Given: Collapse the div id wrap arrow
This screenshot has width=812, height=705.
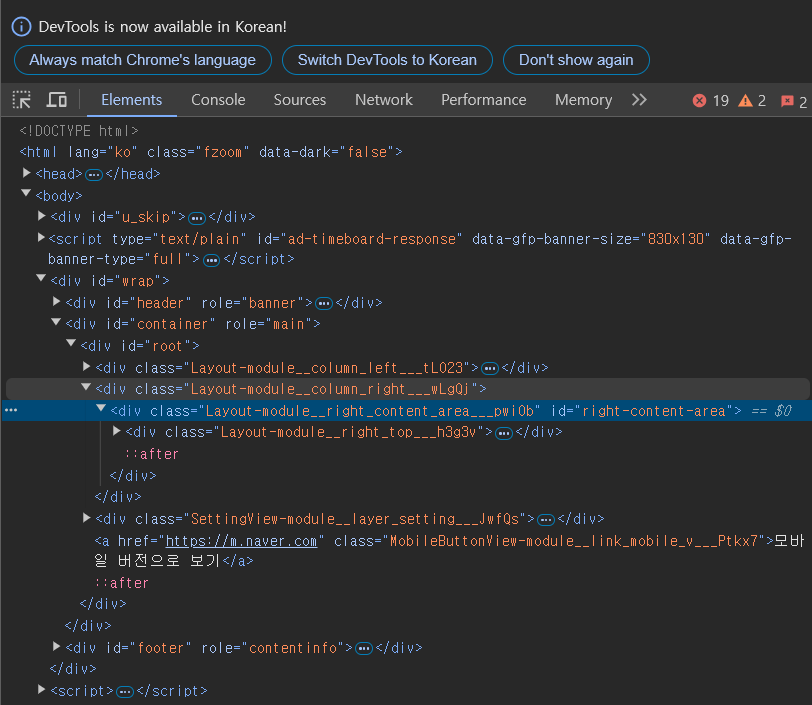Looking at the screenshot, I should point(41,278).
